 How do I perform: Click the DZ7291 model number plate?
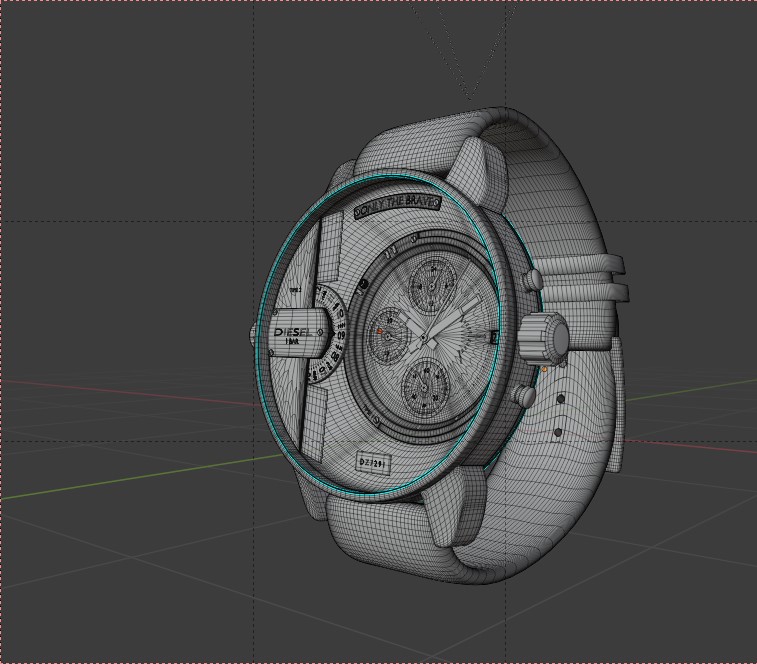(373, 462)
